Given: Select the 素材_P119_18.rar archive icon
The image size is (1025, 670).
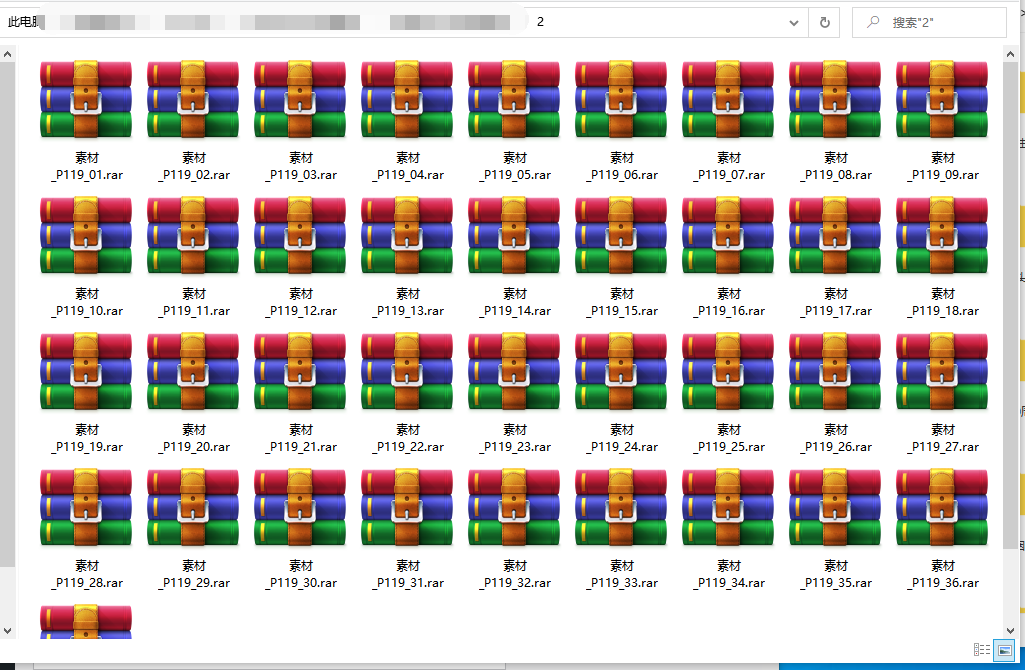Looking at the screenshot, I should [x=942, y=235].
